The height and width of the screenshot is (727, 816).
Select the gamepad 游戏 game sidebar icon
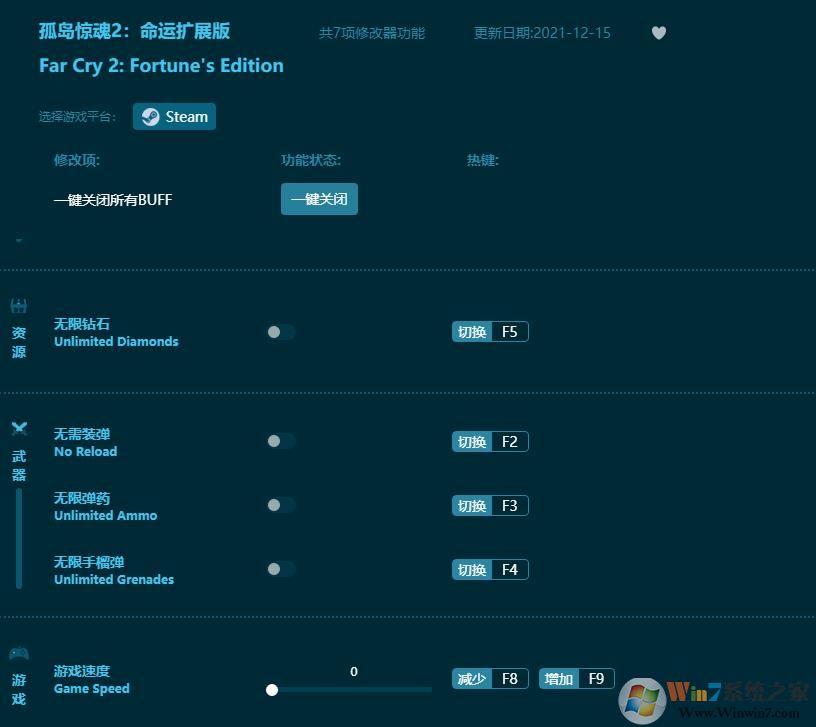point(18,656)
